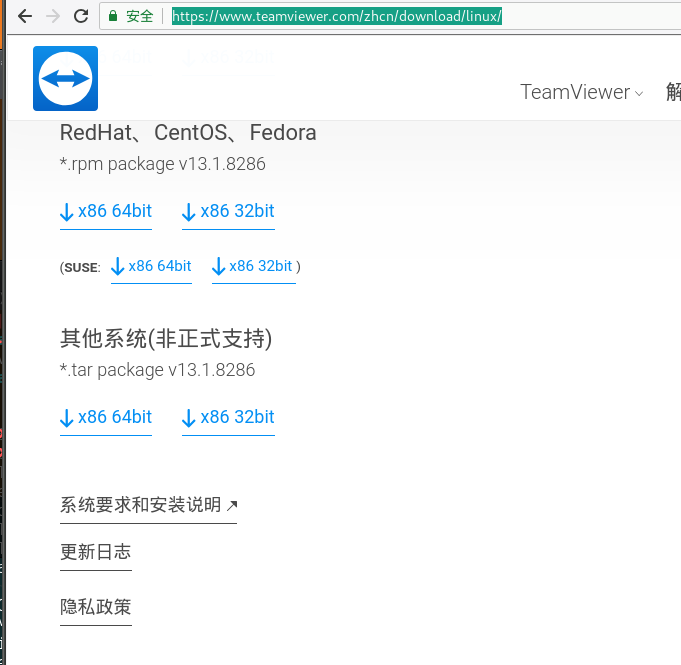The image size is (681, 665).
Task: Download the rpm package x86 64bit
Action: pyautogui.click(x=106, y=212)
